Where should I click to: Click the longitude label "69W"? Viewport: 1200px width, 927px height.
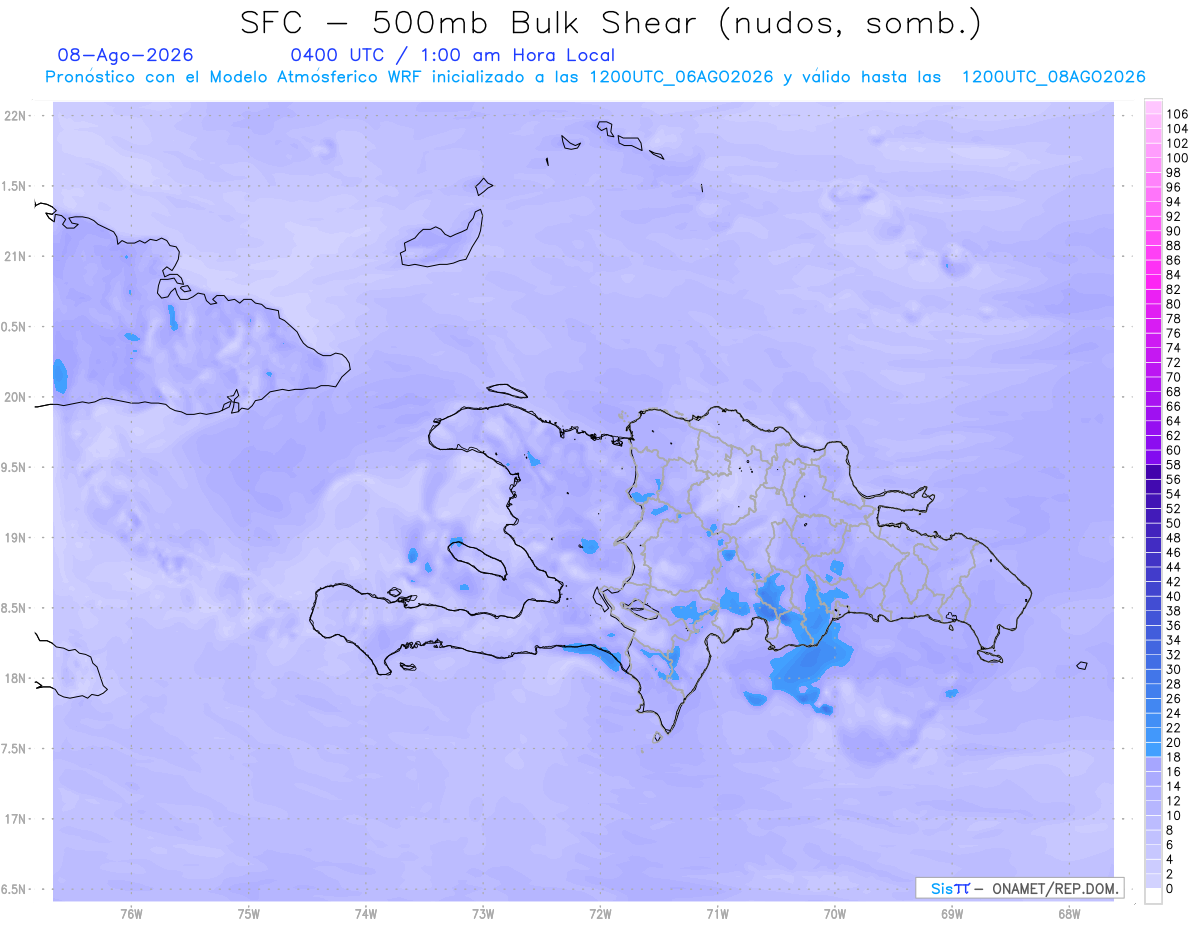click(x=952, y=914)
